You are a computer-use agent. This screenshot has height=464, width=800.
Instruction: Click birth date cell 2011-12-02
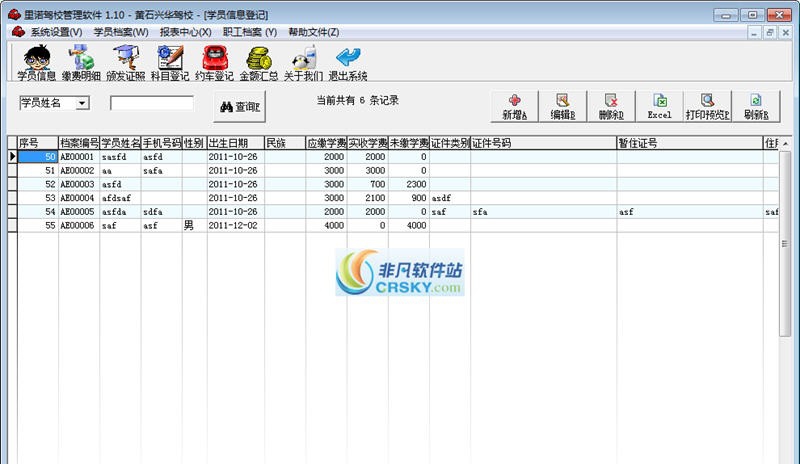tap(236, 226)
